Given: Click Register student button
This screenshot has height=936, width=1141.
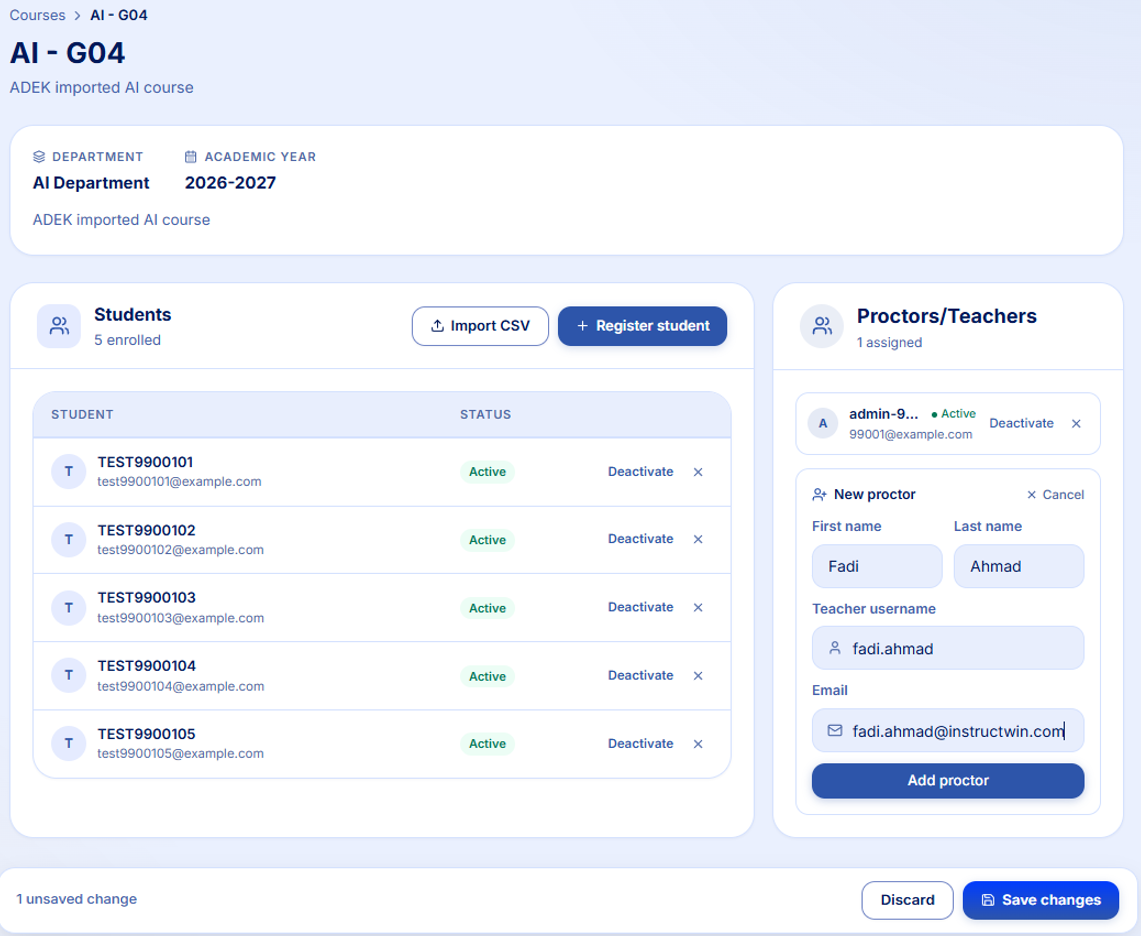Looking at the screenshot, I should click(643, 326).
